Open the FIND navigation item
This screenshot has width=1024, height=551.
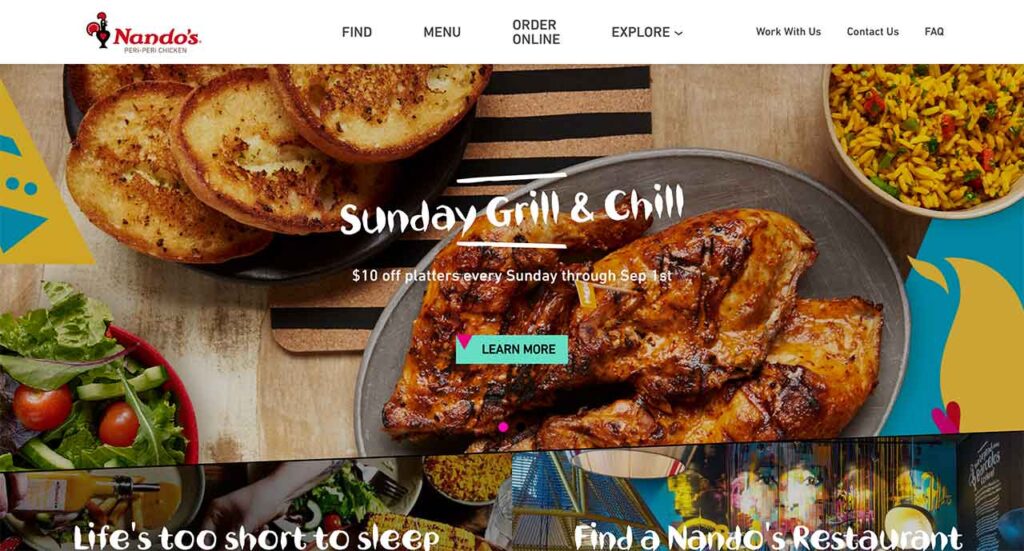(357, 32)
